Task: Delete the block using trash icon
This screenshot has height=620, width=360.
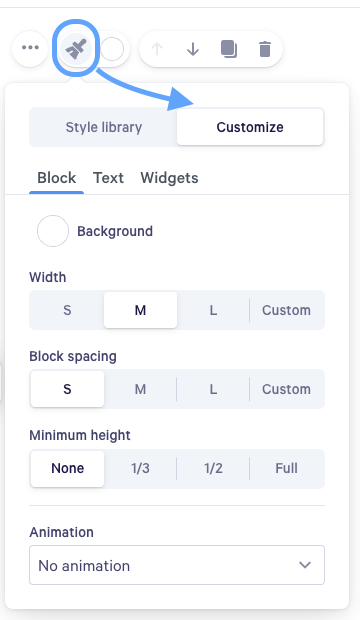Action: [x=265, y=49]
